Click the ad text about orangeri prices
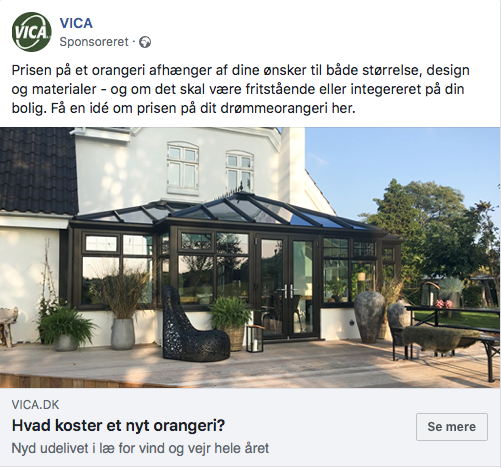 point(241,89)
